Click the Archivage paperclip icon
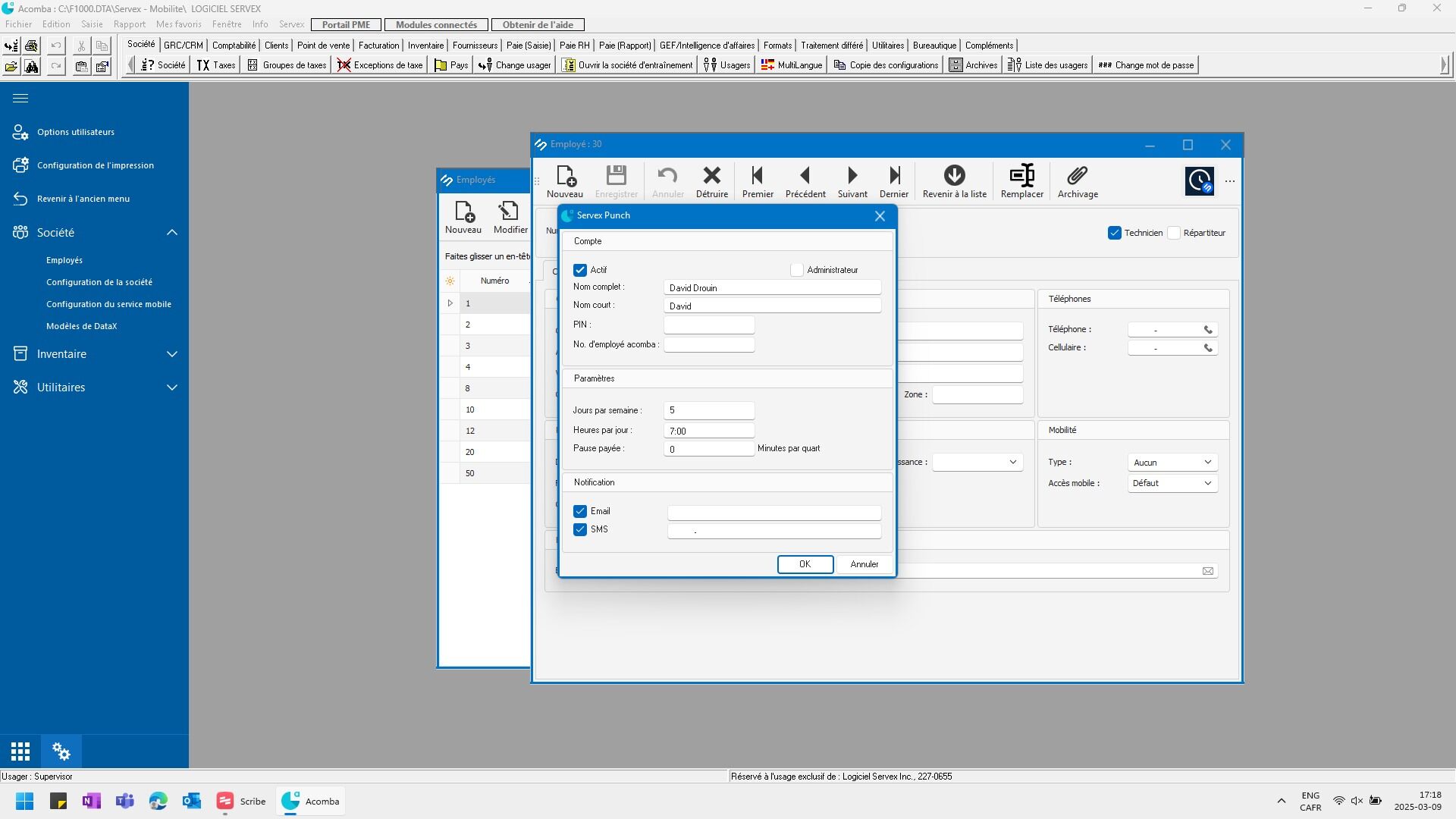Image resolution: width=1456 pixels, height=819 pixels. coord(1078,176)
